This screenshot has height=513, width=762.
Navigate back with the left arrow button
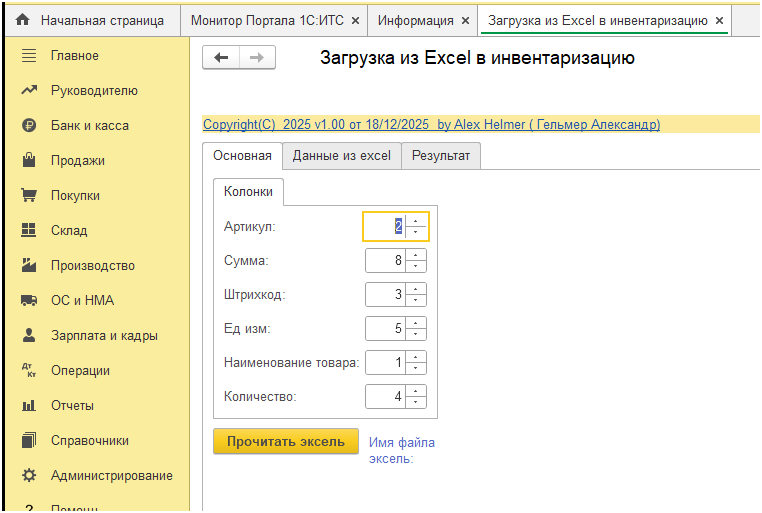[221, 58]
